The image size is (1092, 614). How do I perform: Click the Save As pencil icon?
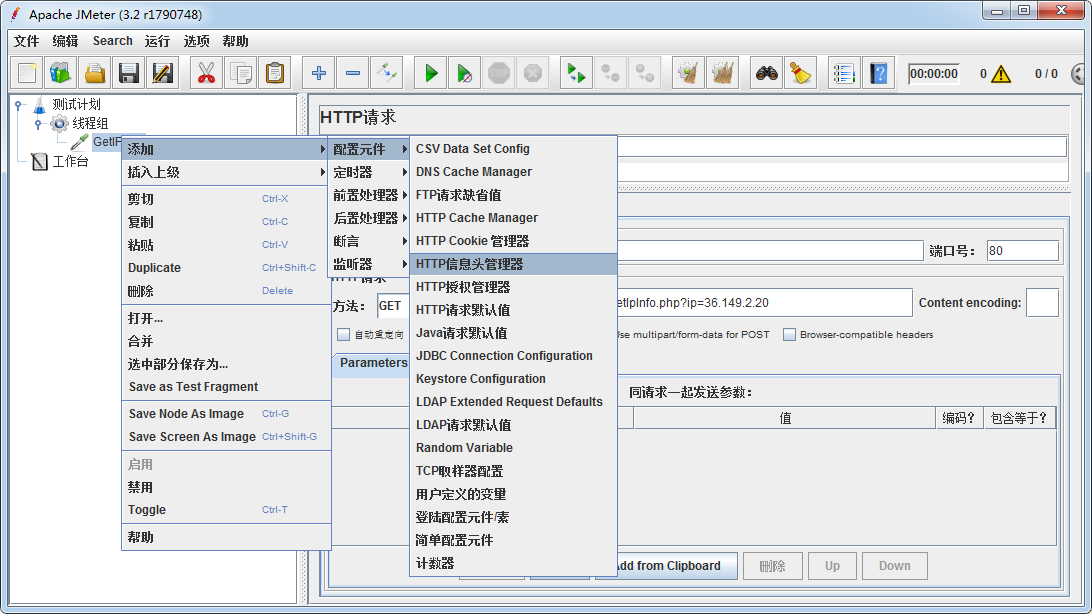pos(163,73)
